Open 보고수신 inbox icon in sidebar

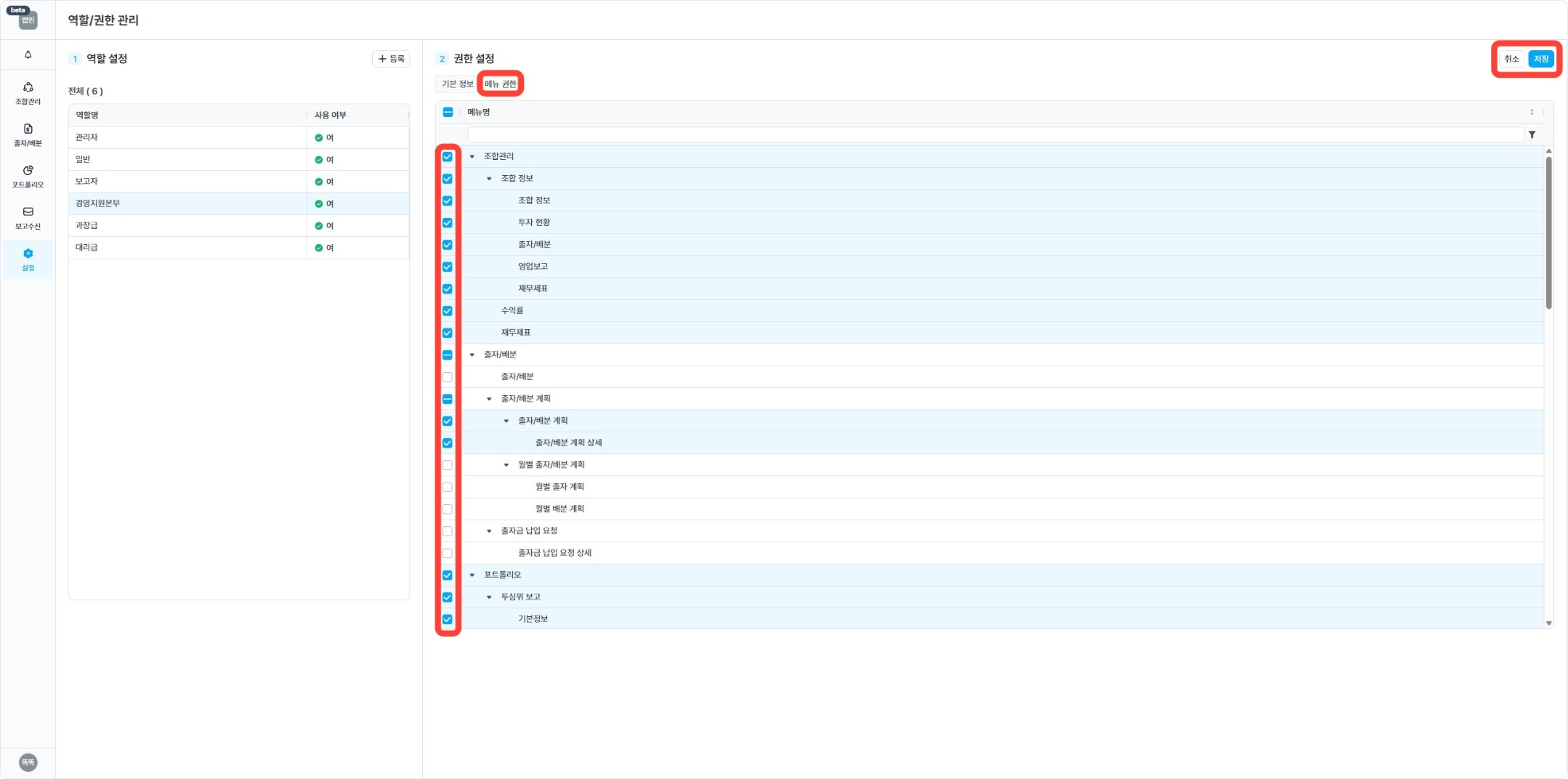[x=28, y=217]
